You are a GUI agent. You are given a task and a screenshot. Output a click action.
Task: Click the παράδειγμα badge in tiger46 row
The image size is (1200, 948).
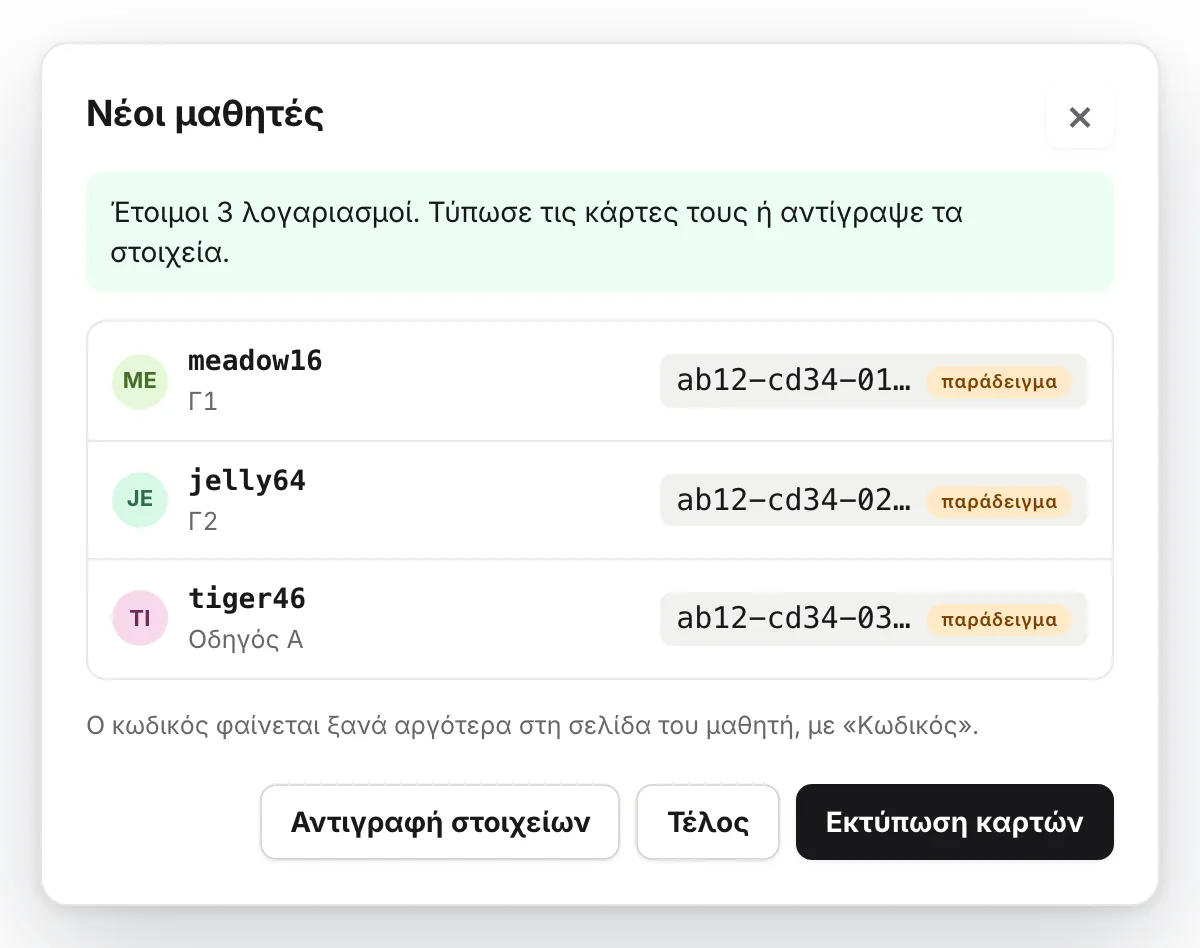[x=999, y=620]
